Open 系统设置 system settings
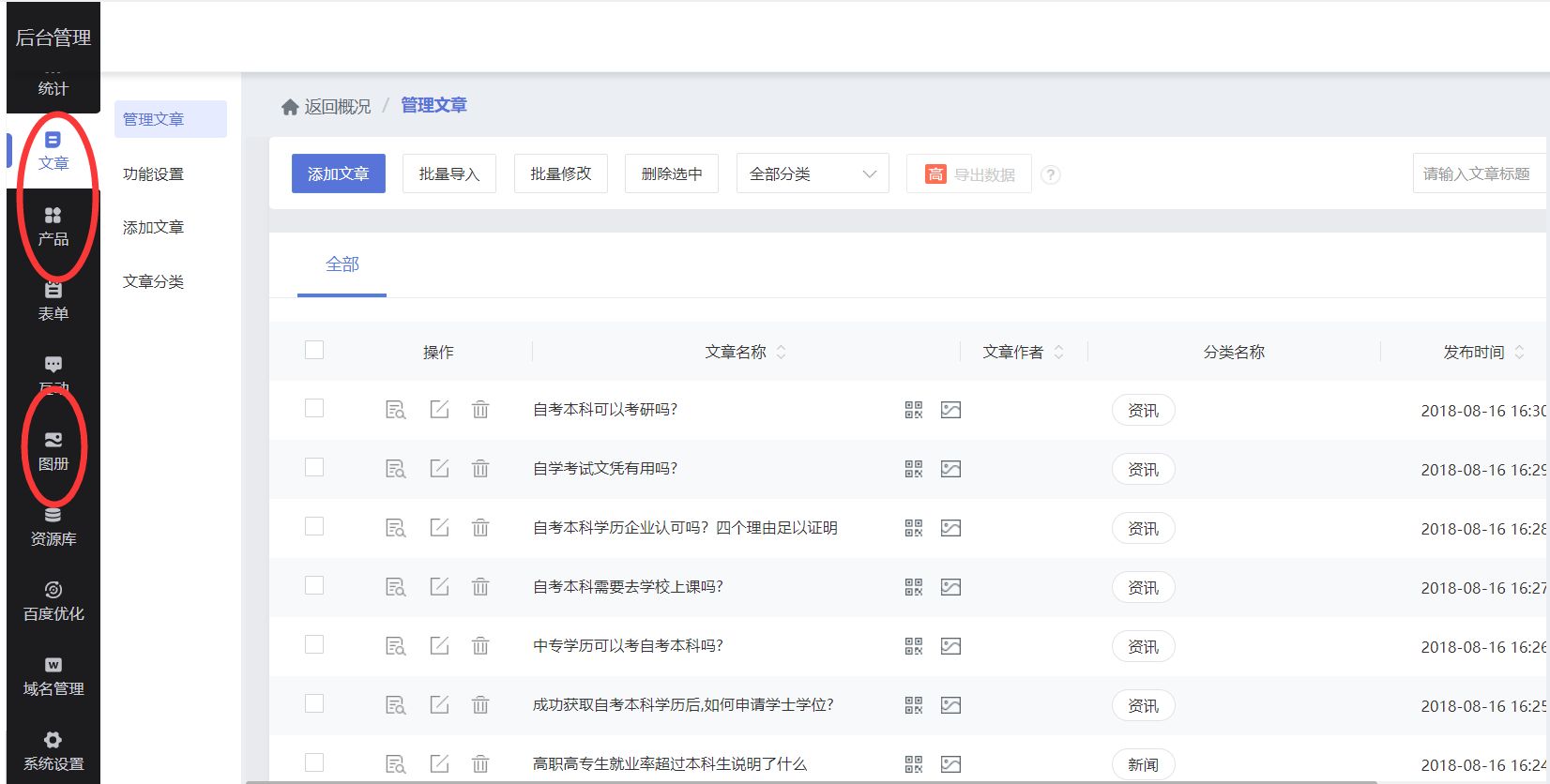Viewport: 1550px width, 784px height. [x=53, y=752]
